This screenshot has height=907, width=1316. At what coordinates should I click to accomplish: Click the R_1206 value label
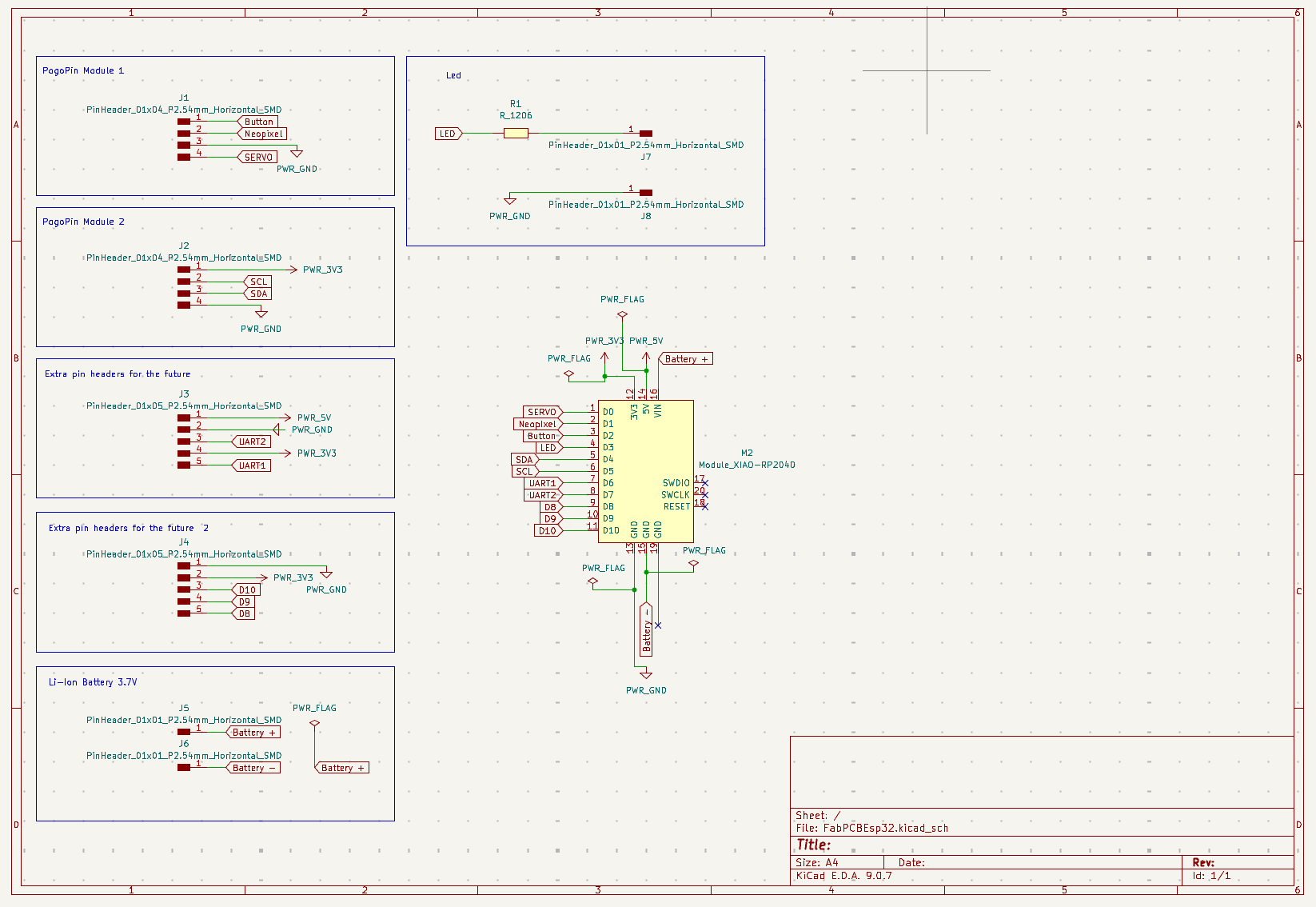(516, 115)
